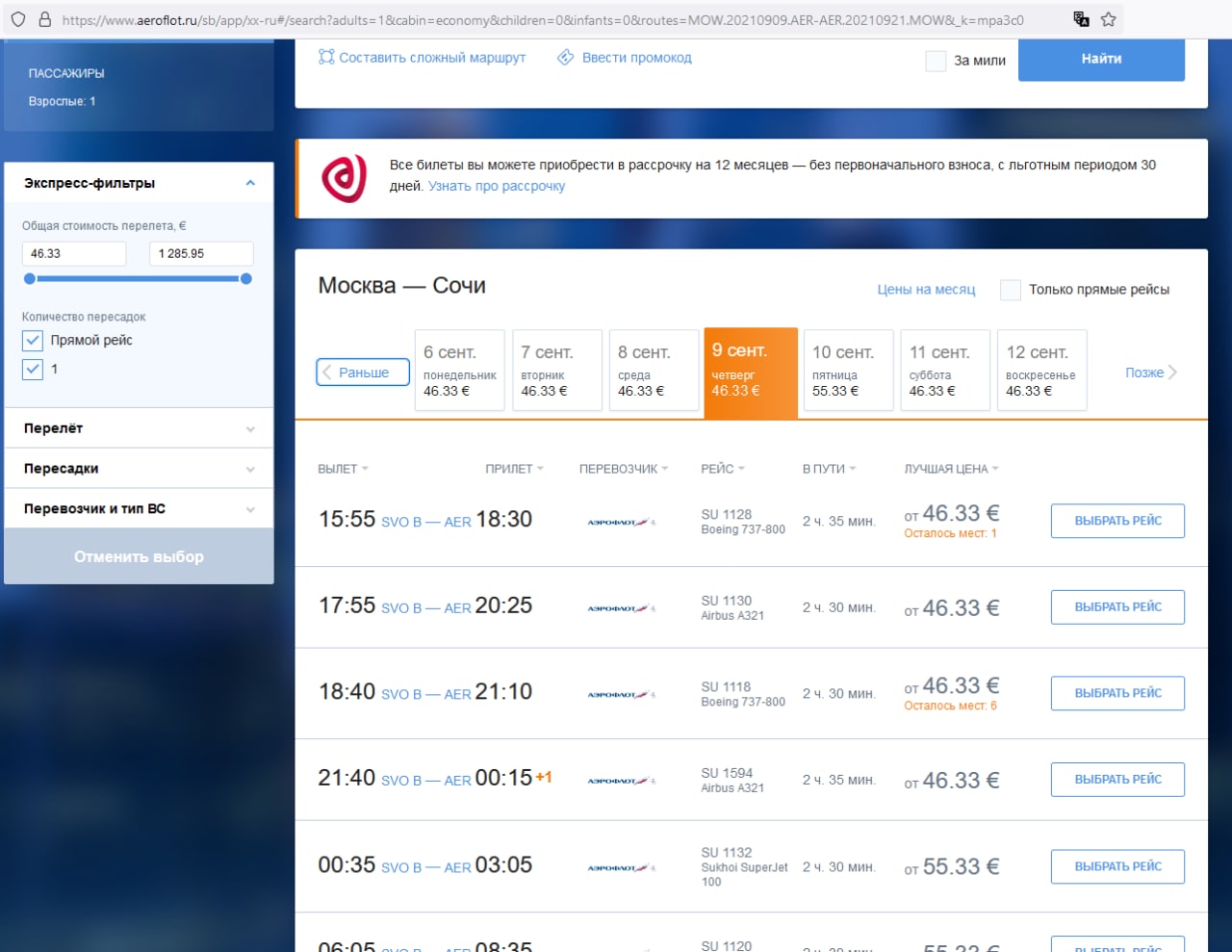Click Aeroflot logo on 17:55 flight
Image resolution: width=1232 pixels, height=952 pixels.
(622, 608)
